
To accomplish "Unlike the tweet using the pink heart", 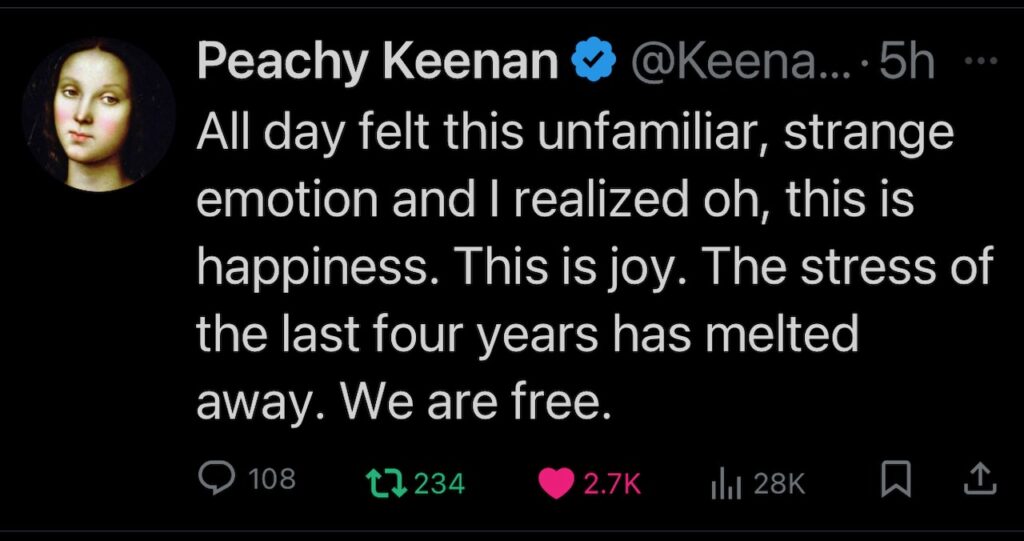I will [554, 482].
